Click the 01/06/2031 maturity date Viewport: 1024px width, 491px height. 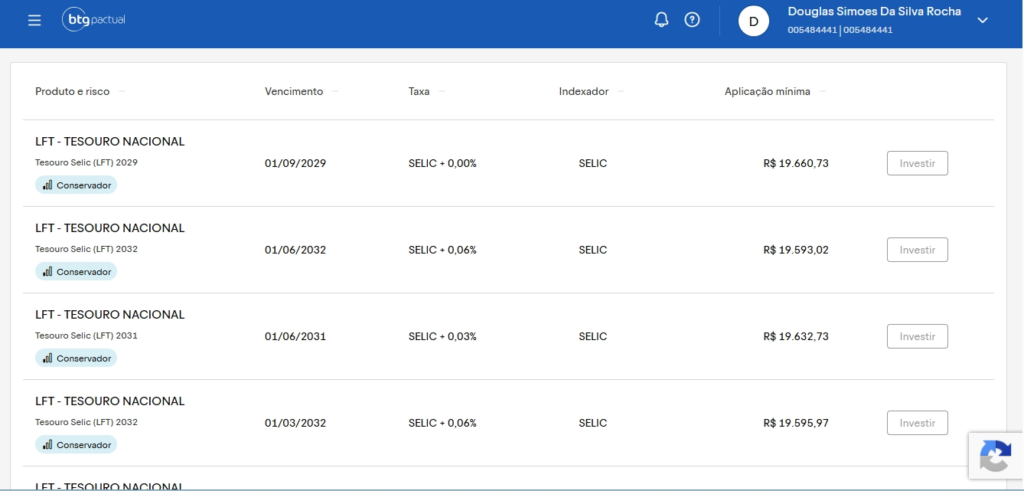[295, 336]
